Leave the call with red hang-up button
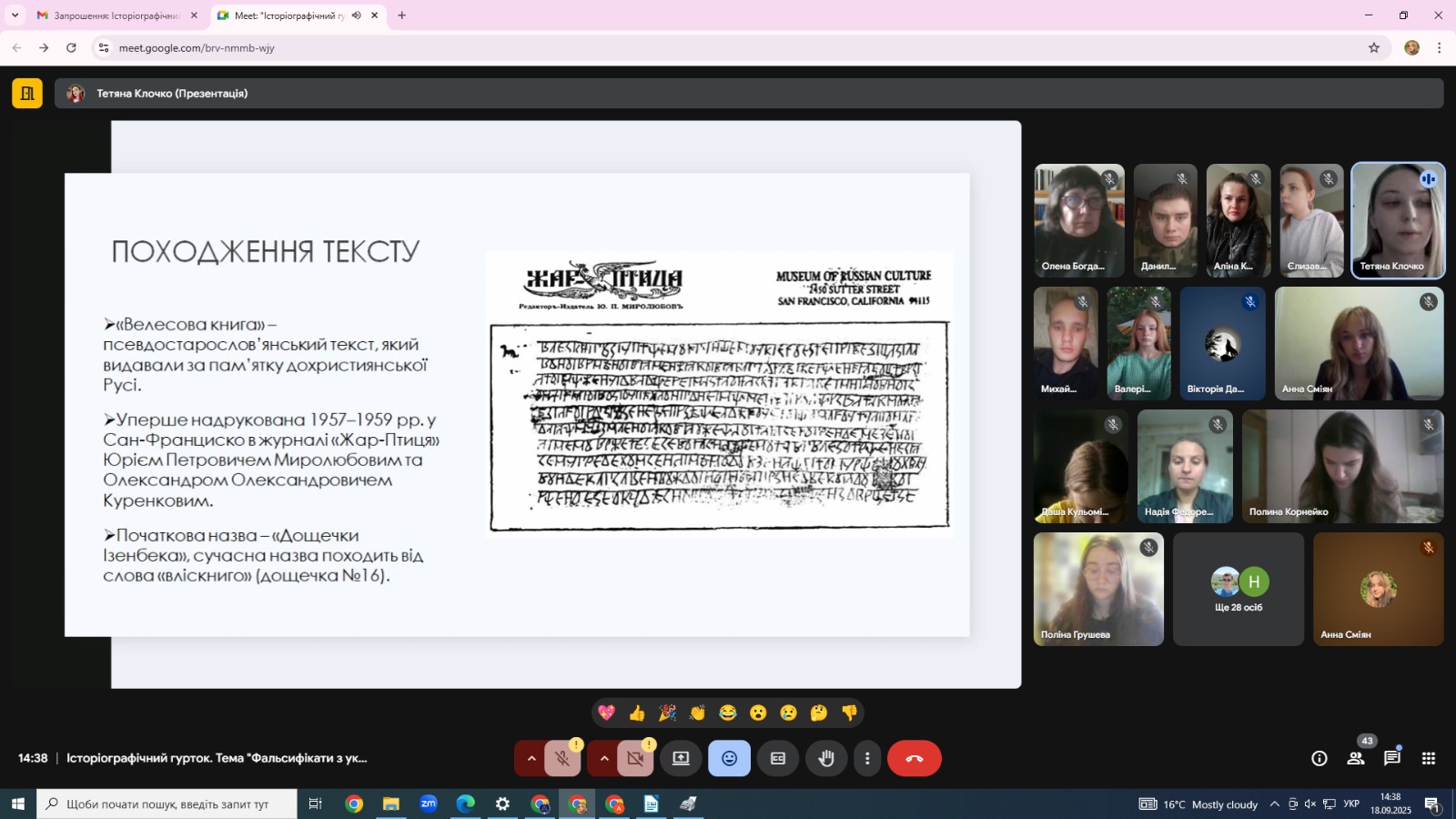This screenshot has height=819, width=1456. (914, 759)
